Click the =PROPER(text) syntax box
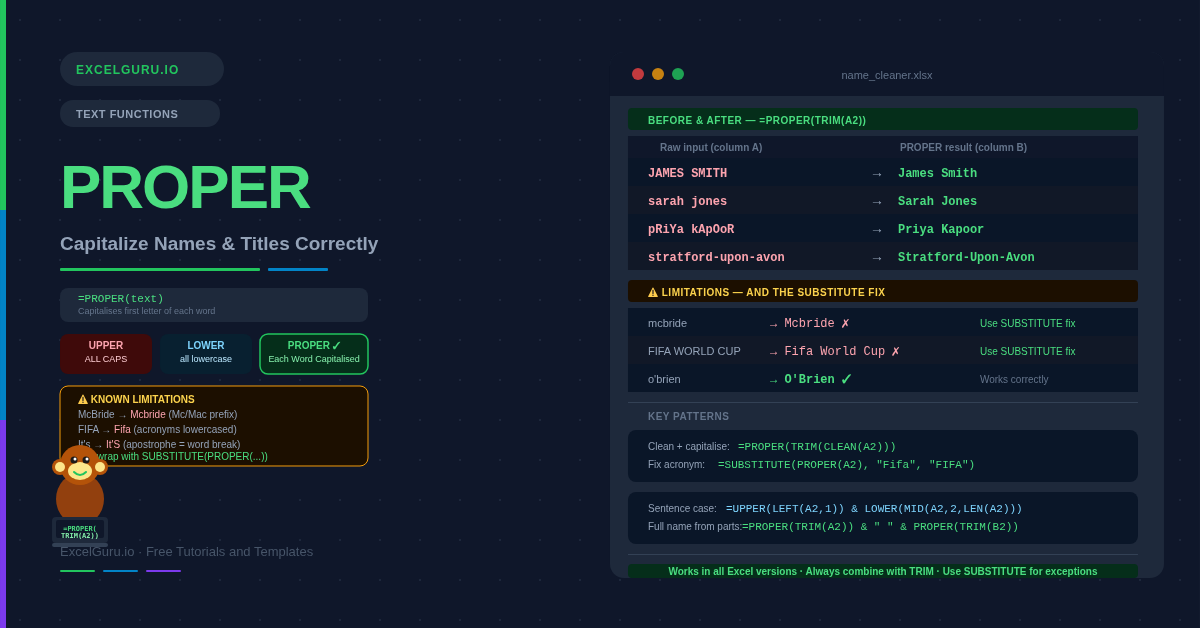1200x628 pixels. (214, 305)
